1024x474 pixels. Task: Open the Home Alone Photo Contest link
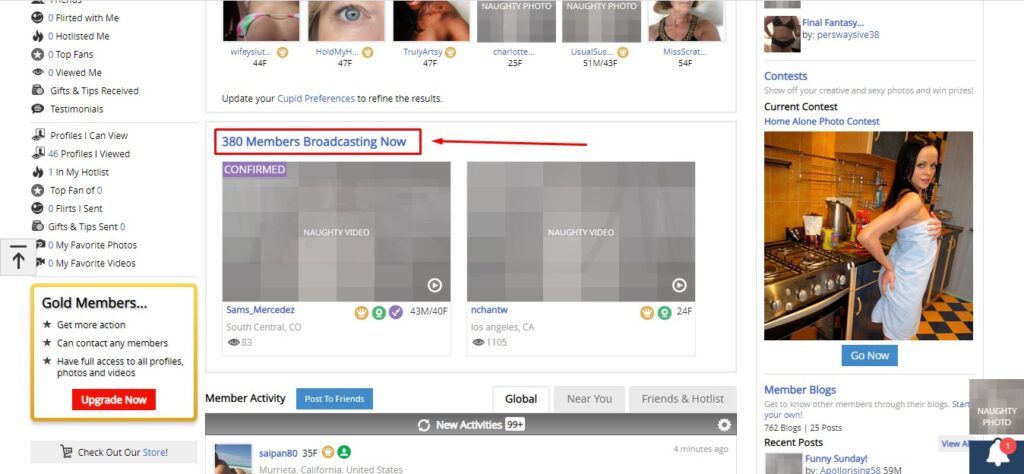821,122
